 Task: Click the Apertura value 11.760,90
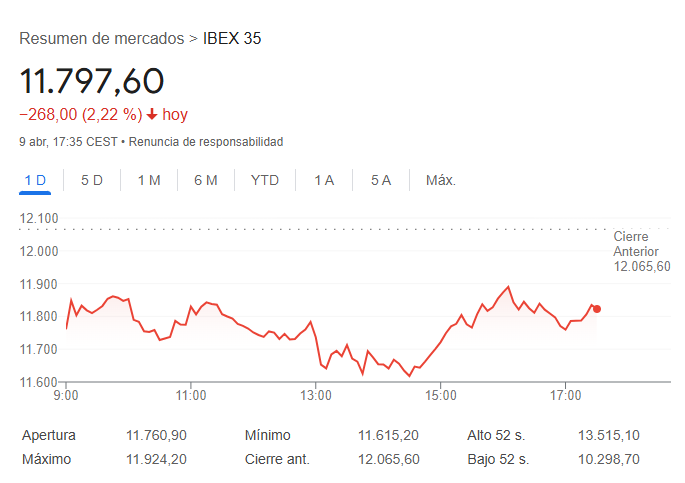[x=156, y=436]
